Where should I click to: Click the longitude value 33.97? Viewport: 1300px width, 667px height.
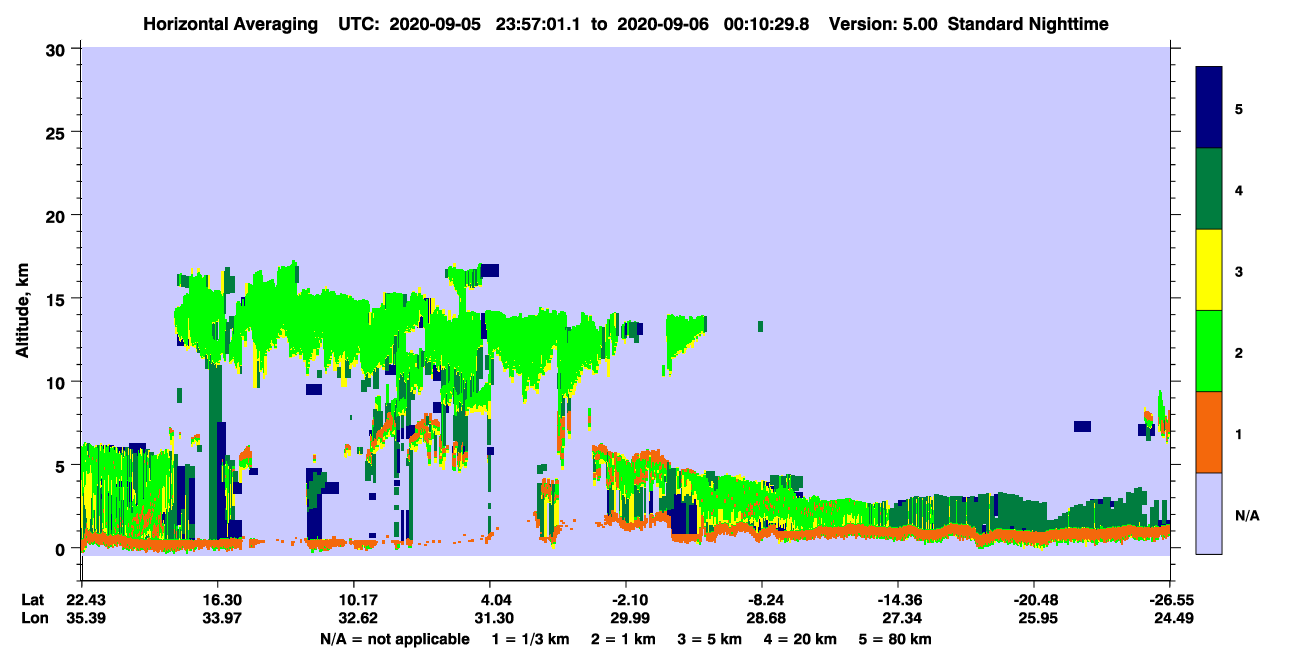(x=217, y=619)
